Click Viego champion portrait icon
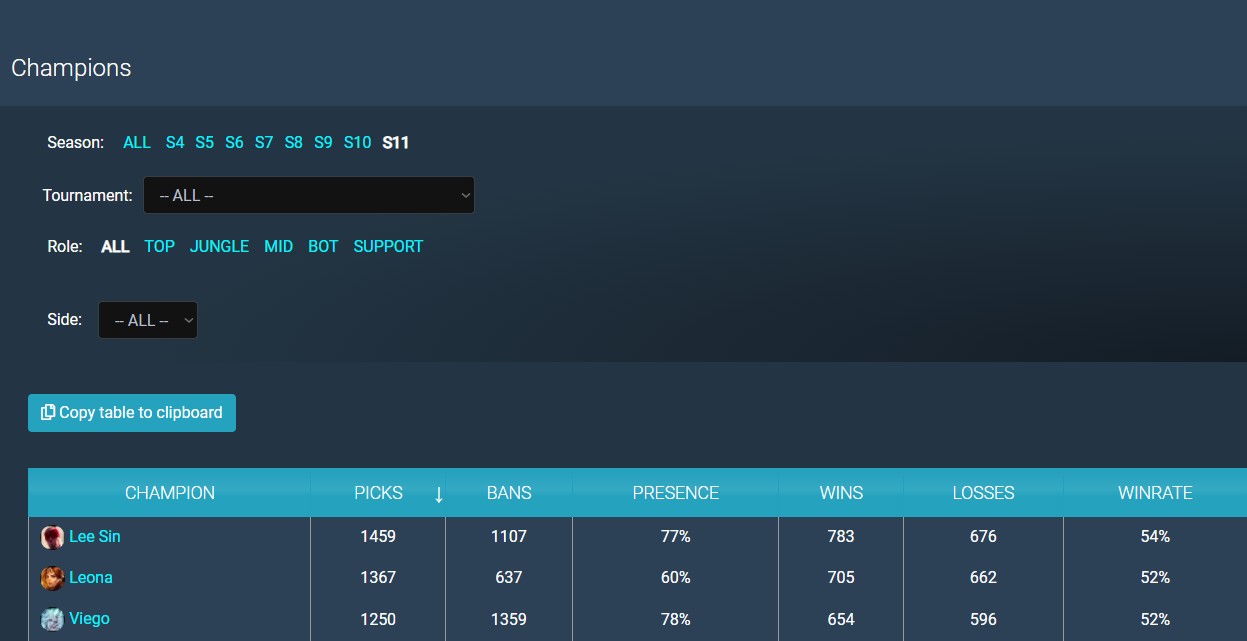 click(x=52, y=619)
